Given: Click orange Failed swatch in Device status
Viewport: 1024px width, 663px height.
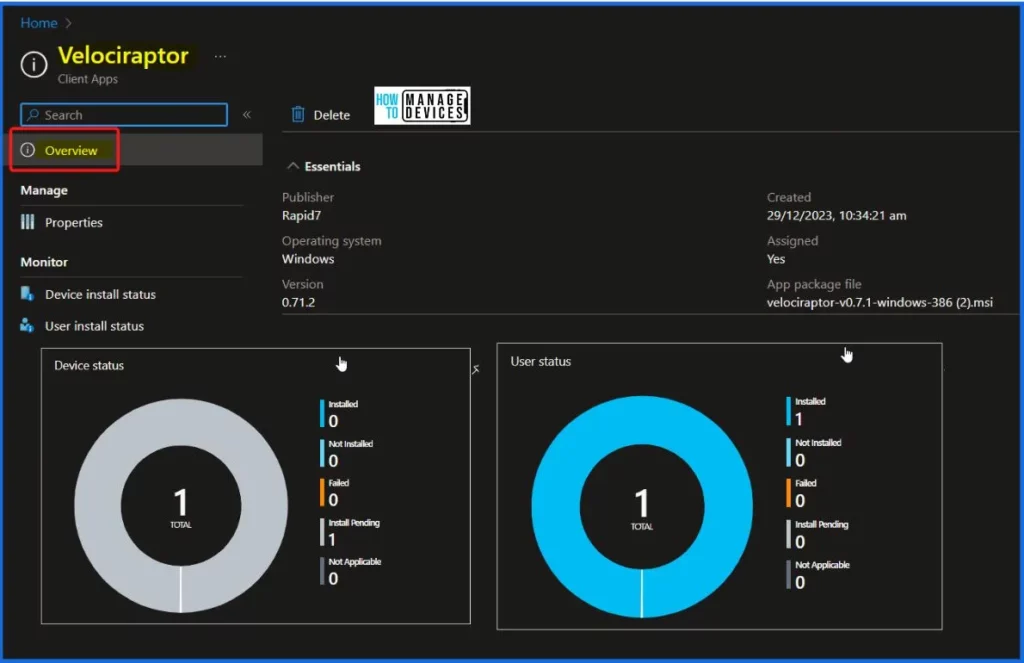Looking at the screenshot, I should coord(322,493).
